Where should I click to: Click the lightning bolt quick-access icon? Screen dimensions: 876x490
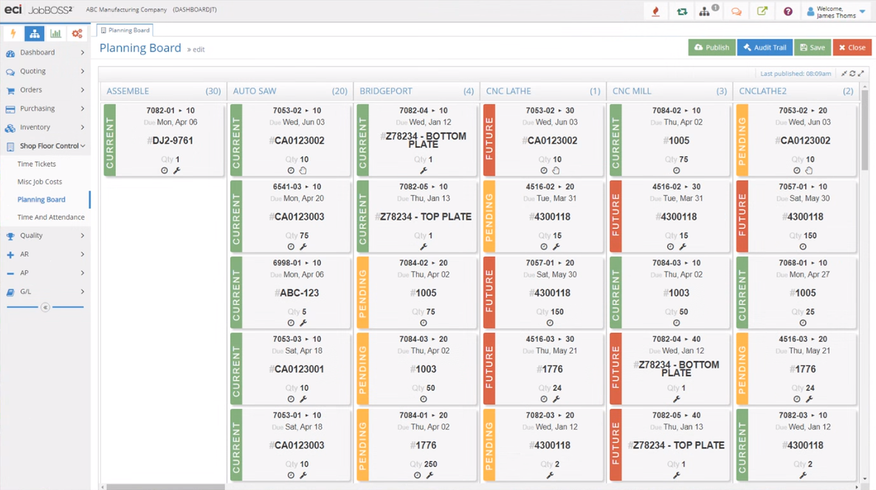[12, 33]
